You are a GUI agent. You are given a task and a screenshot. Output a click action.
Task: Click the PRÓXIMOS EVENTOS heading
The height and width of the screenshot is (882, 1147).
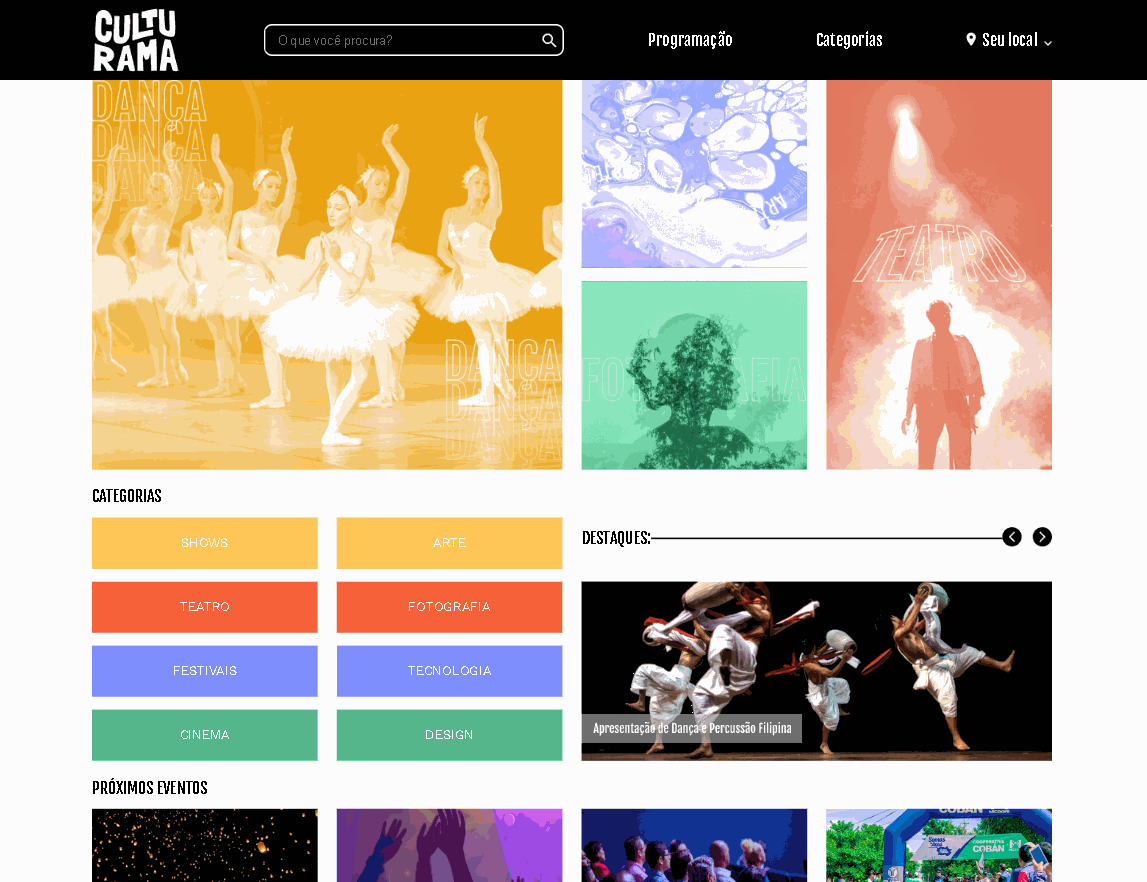pos(150,788)
